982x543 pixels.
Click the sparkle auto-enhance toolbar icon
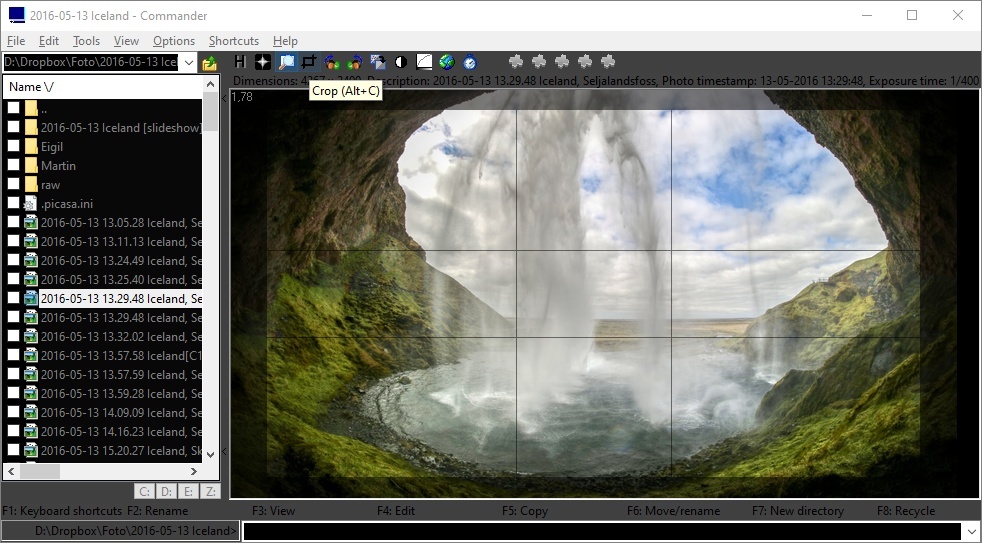[x=263, y=61]
